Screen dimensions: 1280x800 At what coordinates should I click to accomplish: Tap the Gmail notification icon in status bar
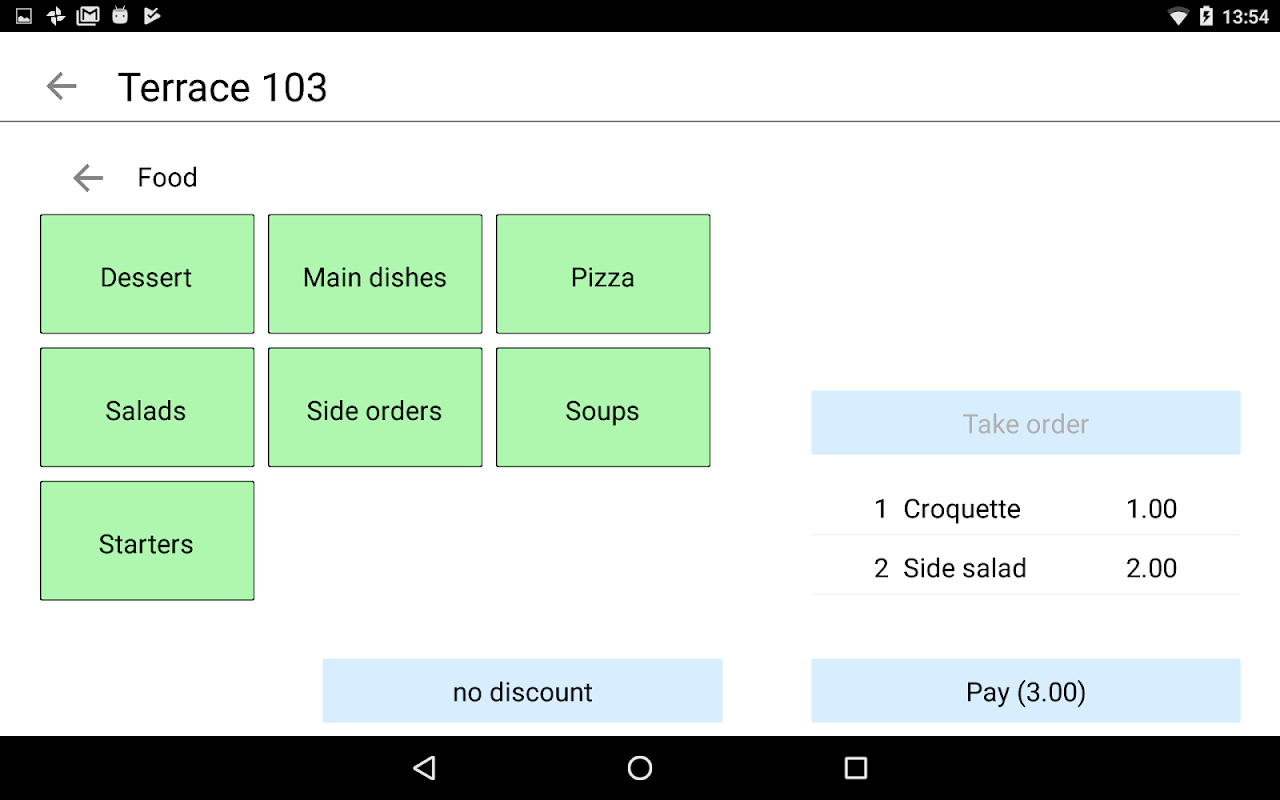click(x=88, y=16)
